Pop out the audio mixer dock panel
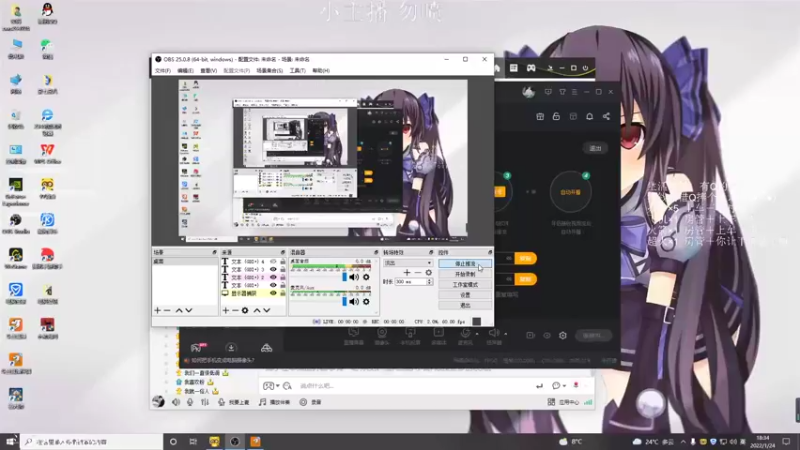Screen dimensions: 800x450 click(x=376, y=253)
